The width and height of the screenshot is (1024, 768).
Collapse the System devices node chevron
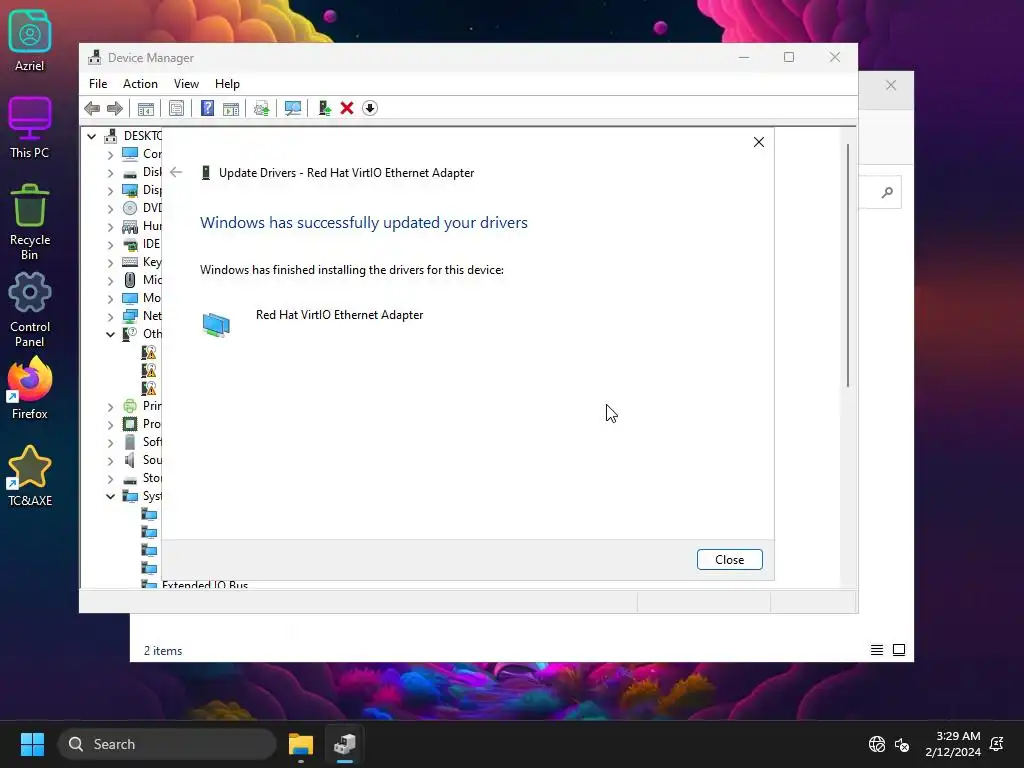pos(110,496)
